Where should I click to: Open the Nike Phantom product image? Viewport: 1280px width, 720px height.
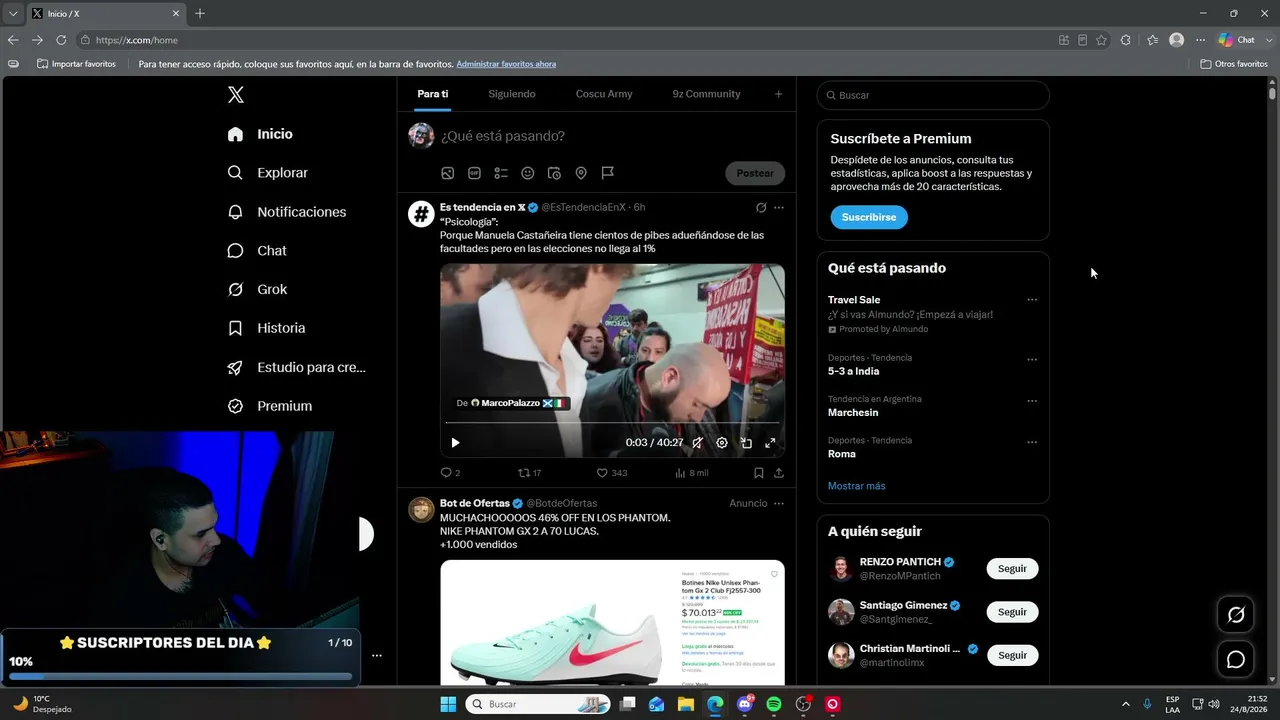point(612,622)
